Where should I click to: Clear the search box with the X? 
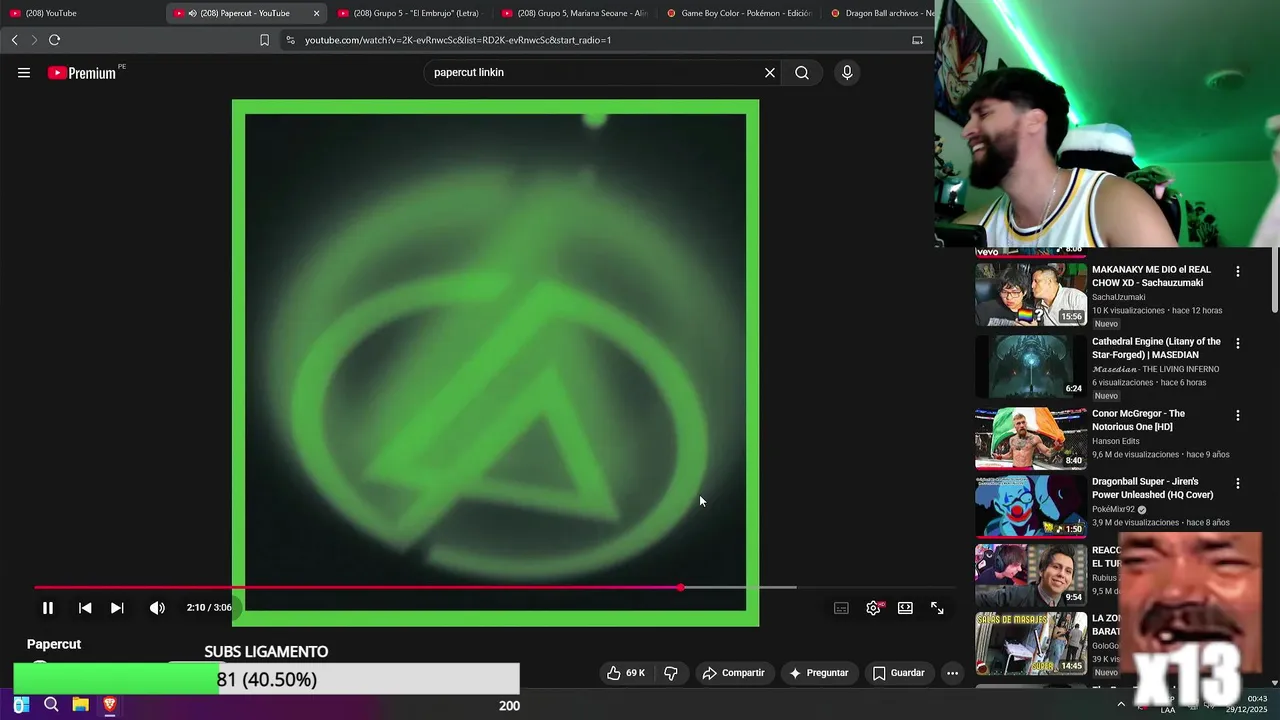(x=770, y=73)
